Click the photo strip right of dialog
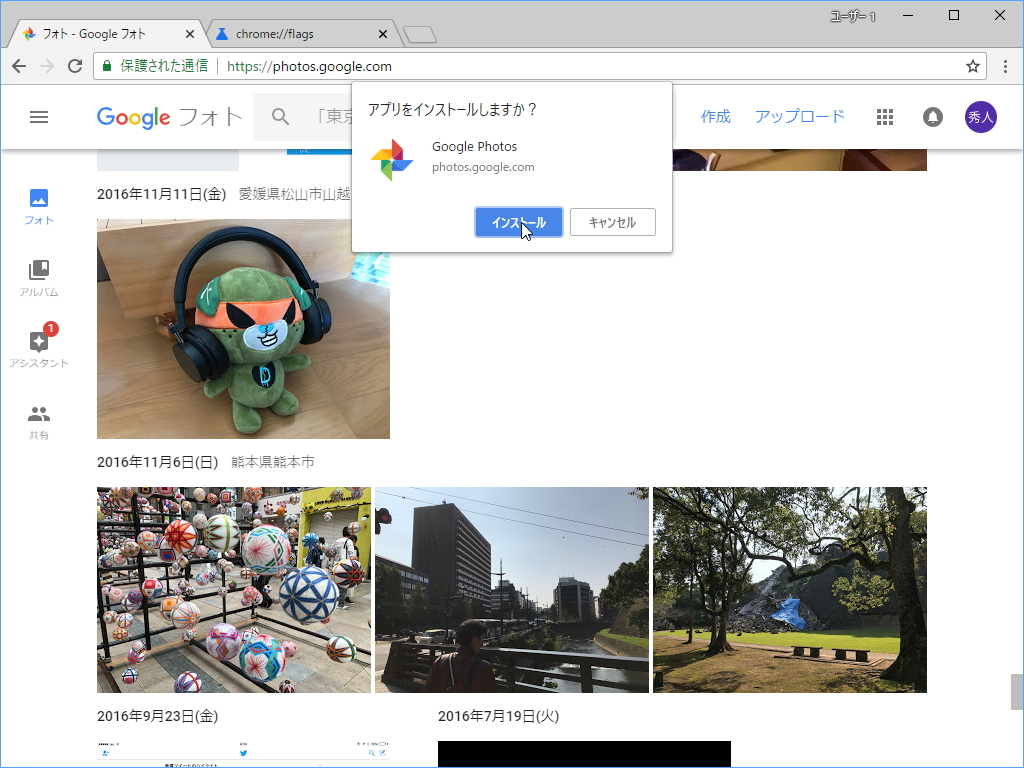 coord(799,160)
